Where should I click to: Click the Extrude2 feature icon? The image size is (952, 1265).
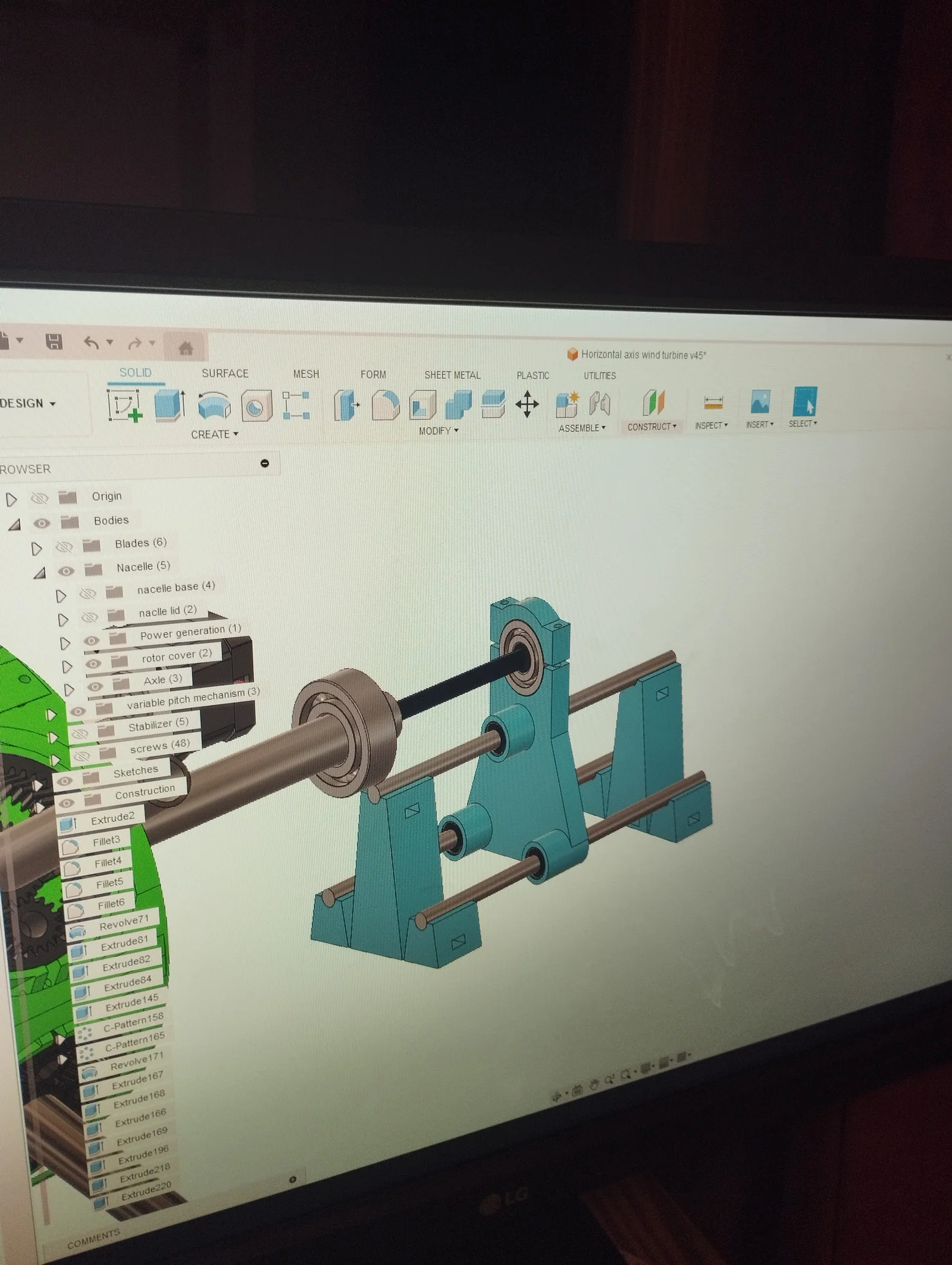coord(67,824)
